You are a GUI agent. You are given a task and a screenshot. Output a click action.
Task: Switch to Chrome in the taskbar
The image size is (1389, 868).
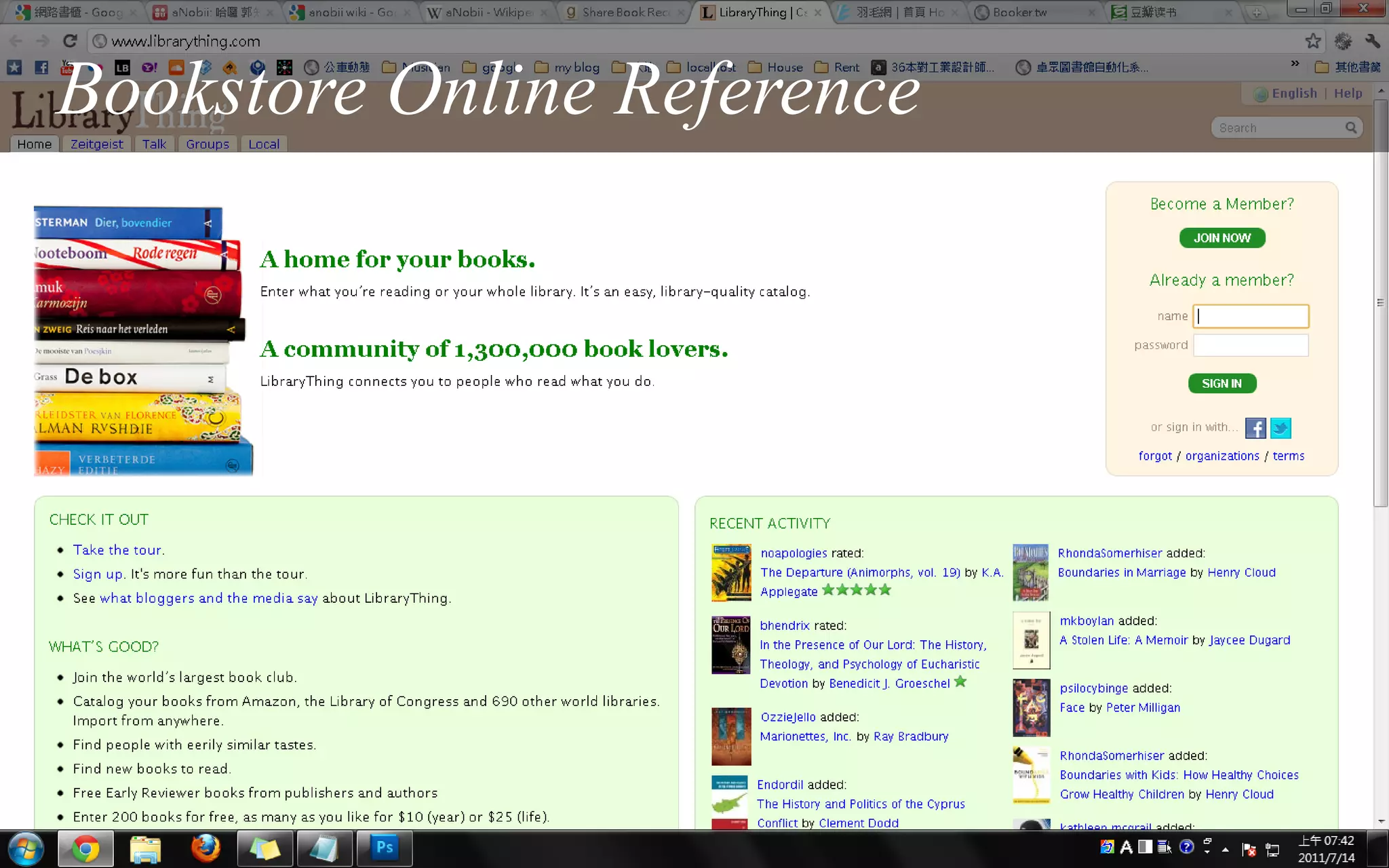(x=85, y=848)
